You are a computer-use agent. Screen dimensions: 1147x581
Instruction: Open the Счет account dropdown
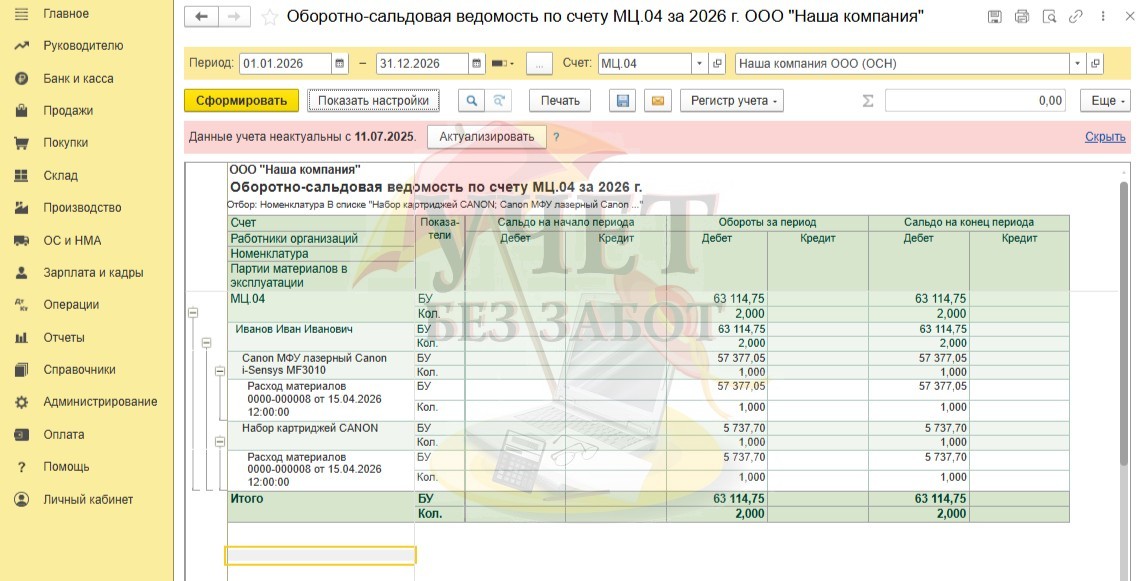[x=699, y=63]
